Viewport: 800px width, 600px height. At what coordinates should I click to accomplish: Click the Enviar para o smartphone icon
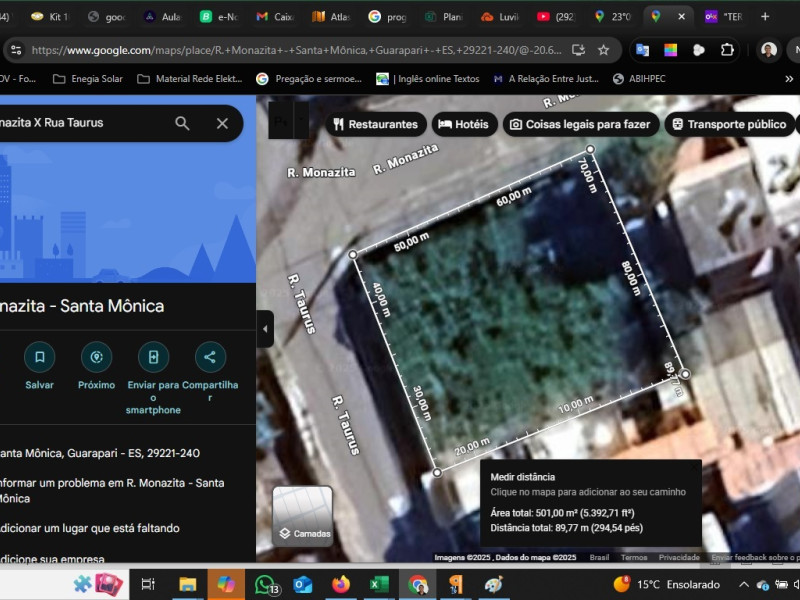(153, 357)
